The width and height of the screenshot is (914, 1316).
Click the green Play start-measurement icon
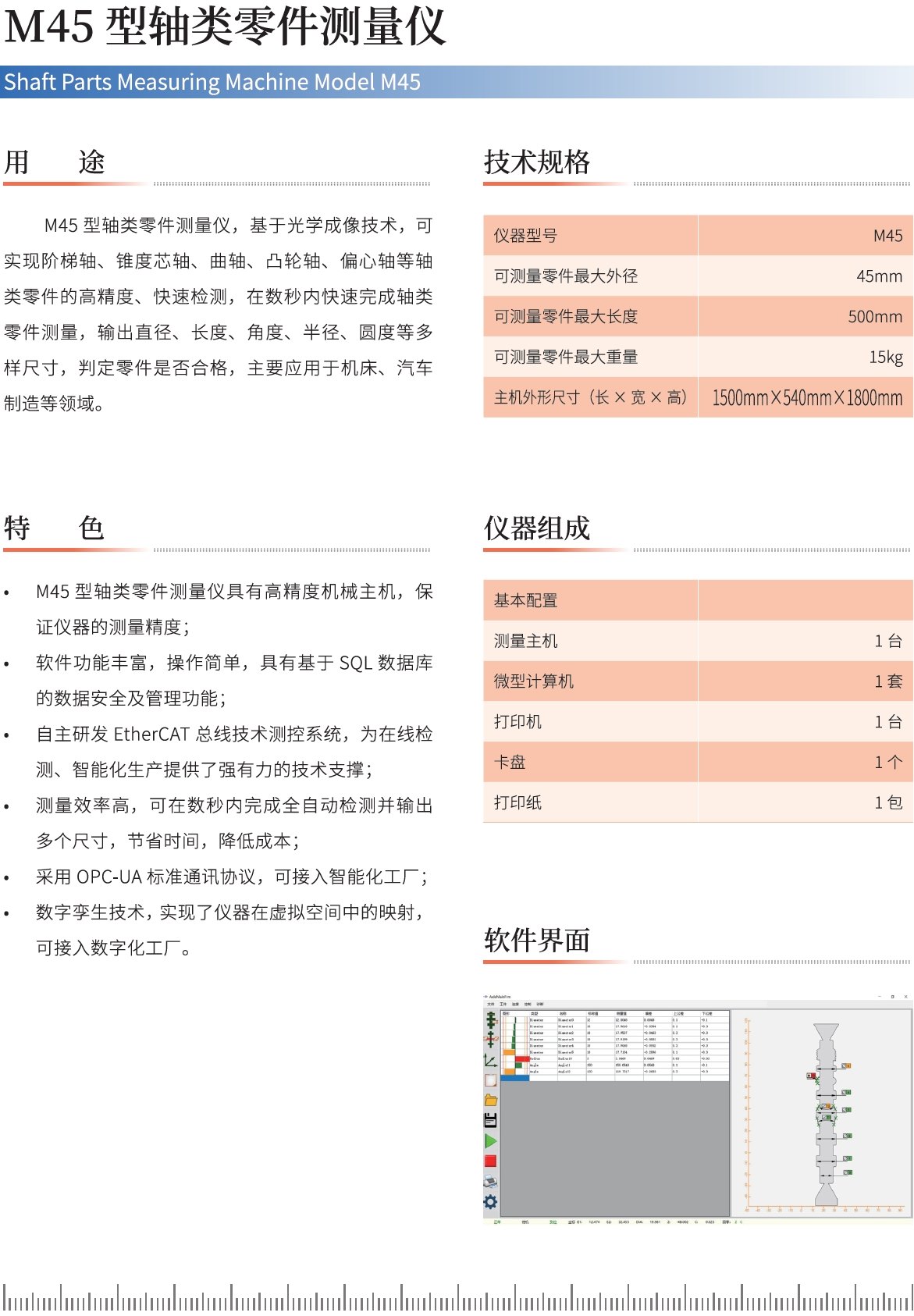(x=490, y=1141)
